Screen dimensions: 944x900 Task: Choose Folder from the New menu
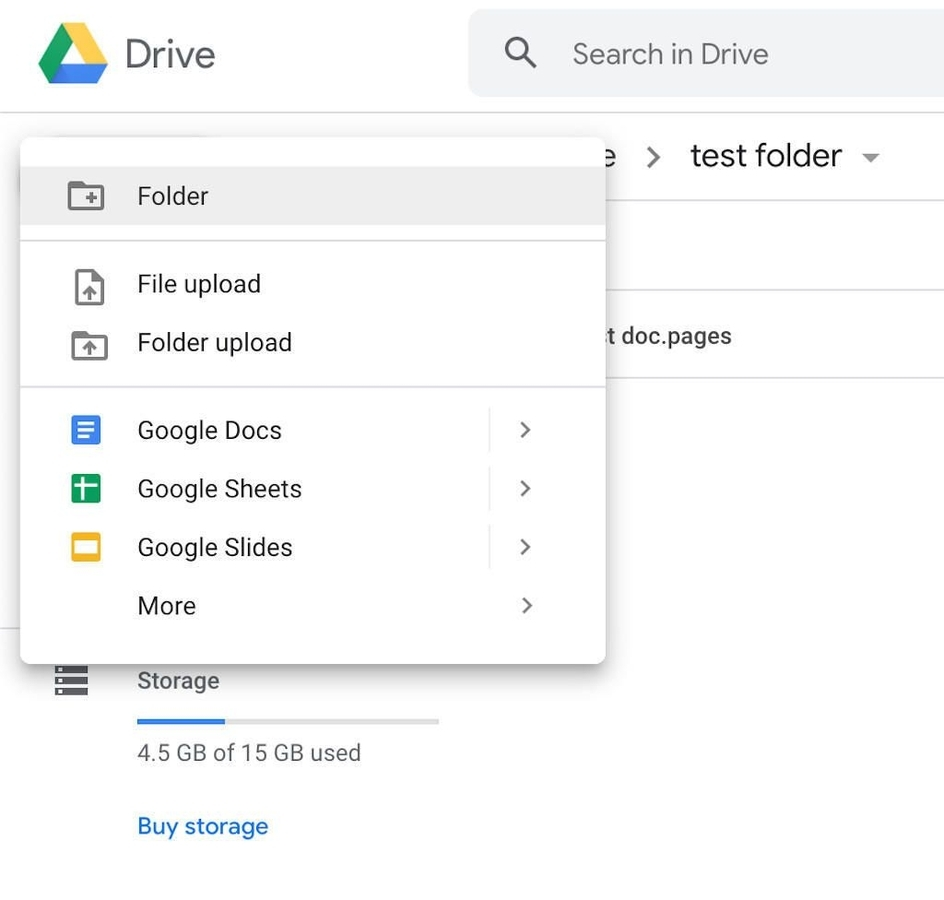click(172, 196)
